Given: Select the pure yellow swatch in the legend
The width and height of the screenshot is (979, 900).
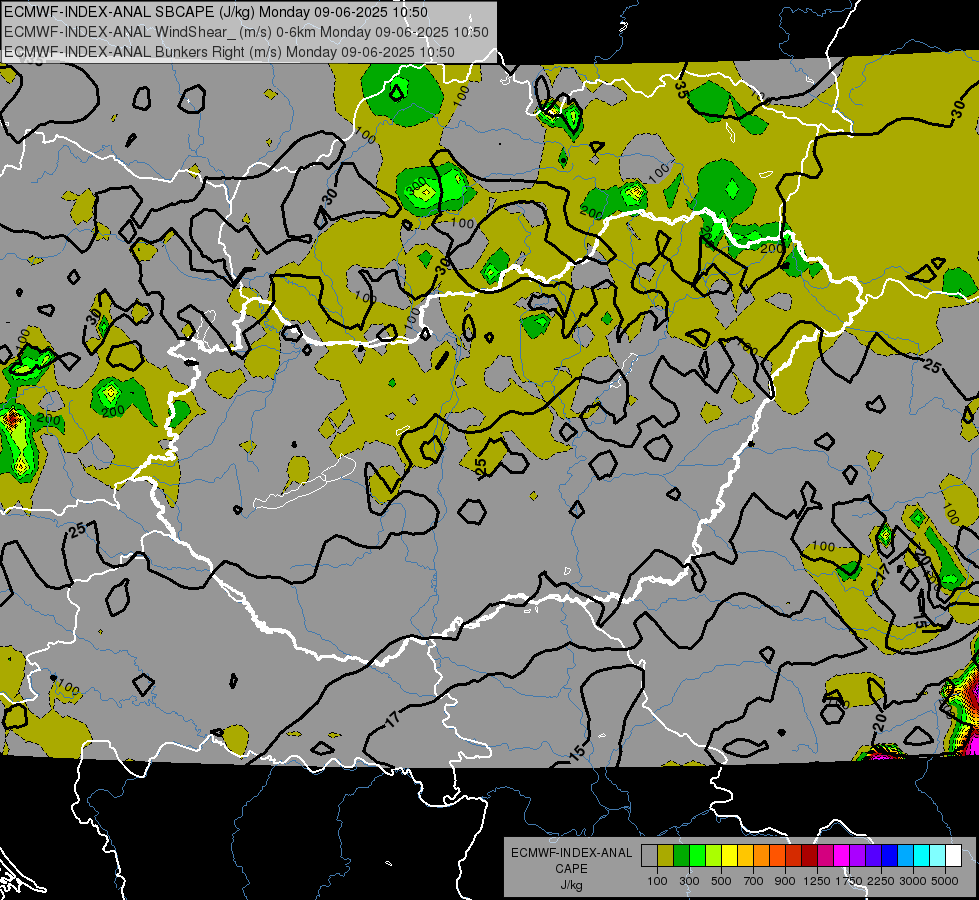Looking at the screenshot, I should click(729, 855).
